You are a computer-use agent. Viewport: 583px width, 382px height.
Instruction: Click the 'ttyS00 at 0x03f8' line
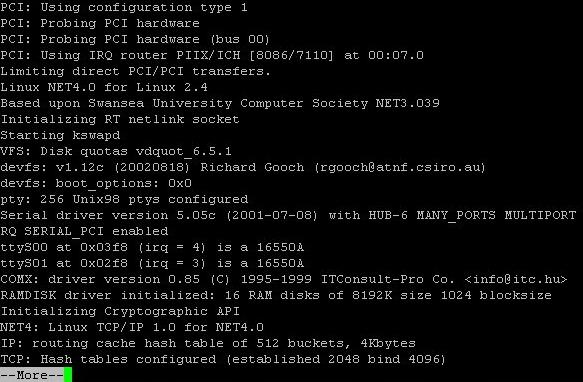[152, 247]
